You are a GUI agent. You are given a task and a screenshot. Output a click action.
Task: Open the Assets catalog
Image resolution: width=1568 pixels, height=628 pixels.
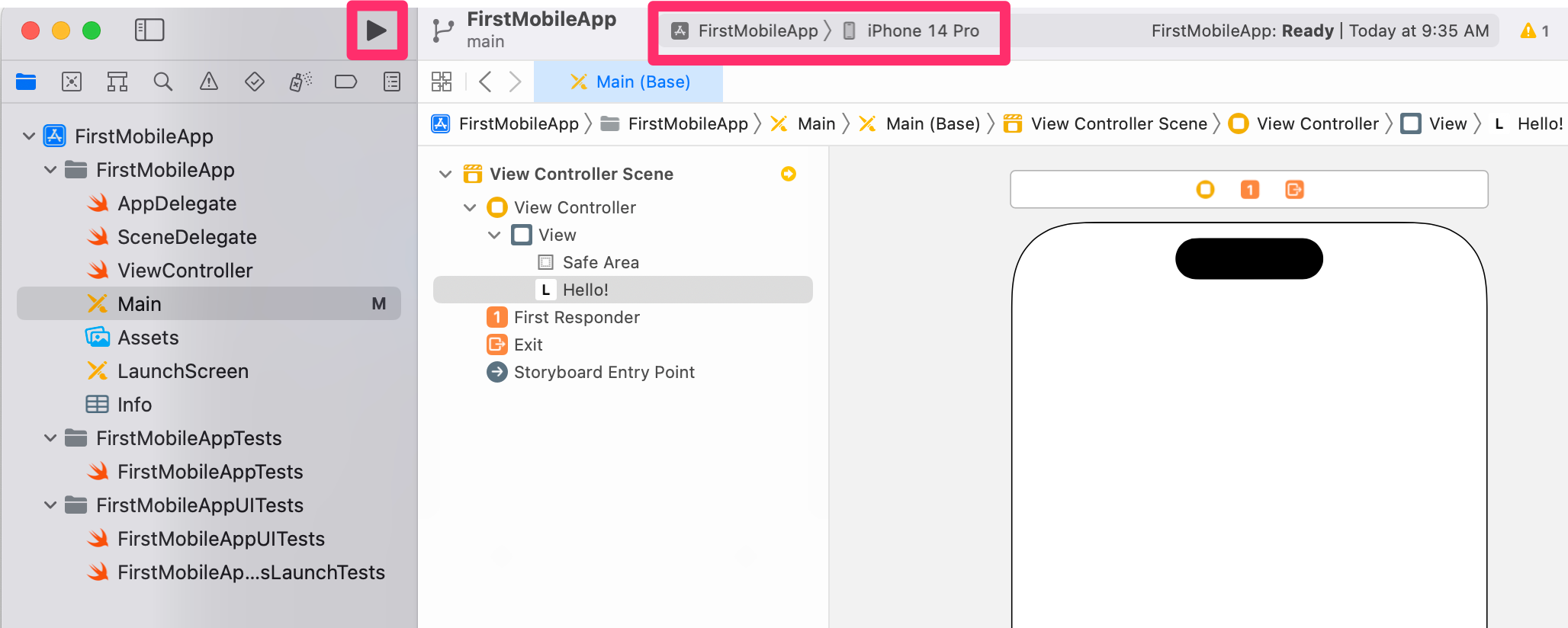133,338
